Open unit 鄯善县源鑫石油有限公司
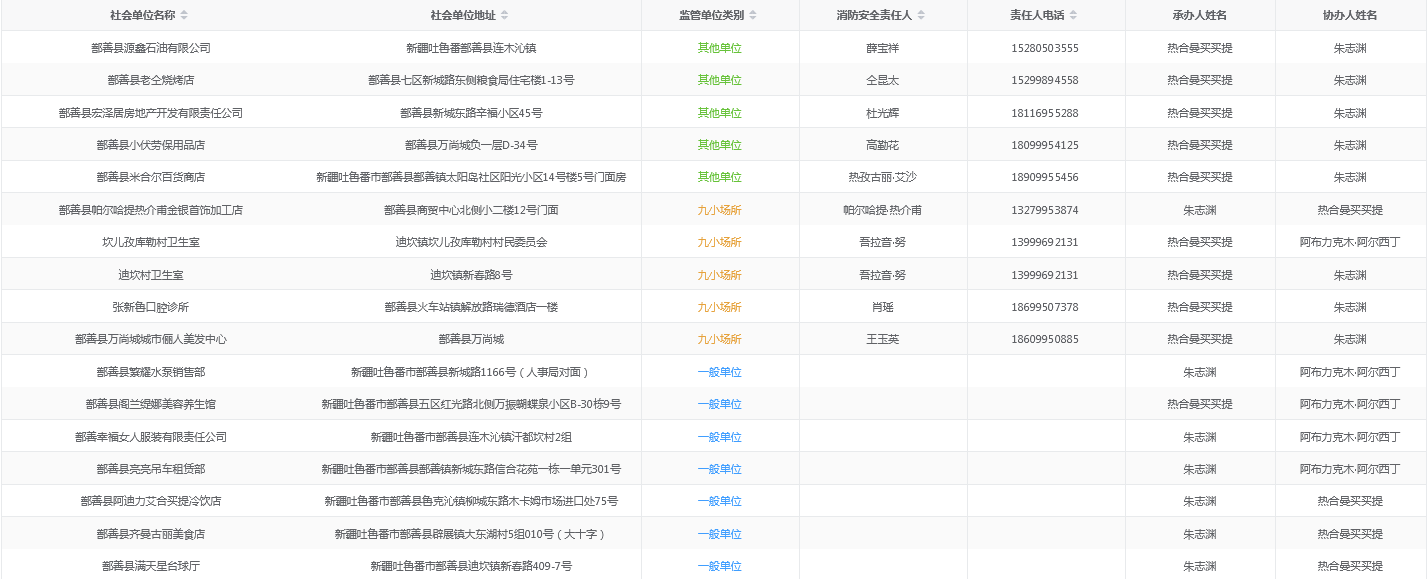Screen dimensions: 1427x579 coord(150,48)
